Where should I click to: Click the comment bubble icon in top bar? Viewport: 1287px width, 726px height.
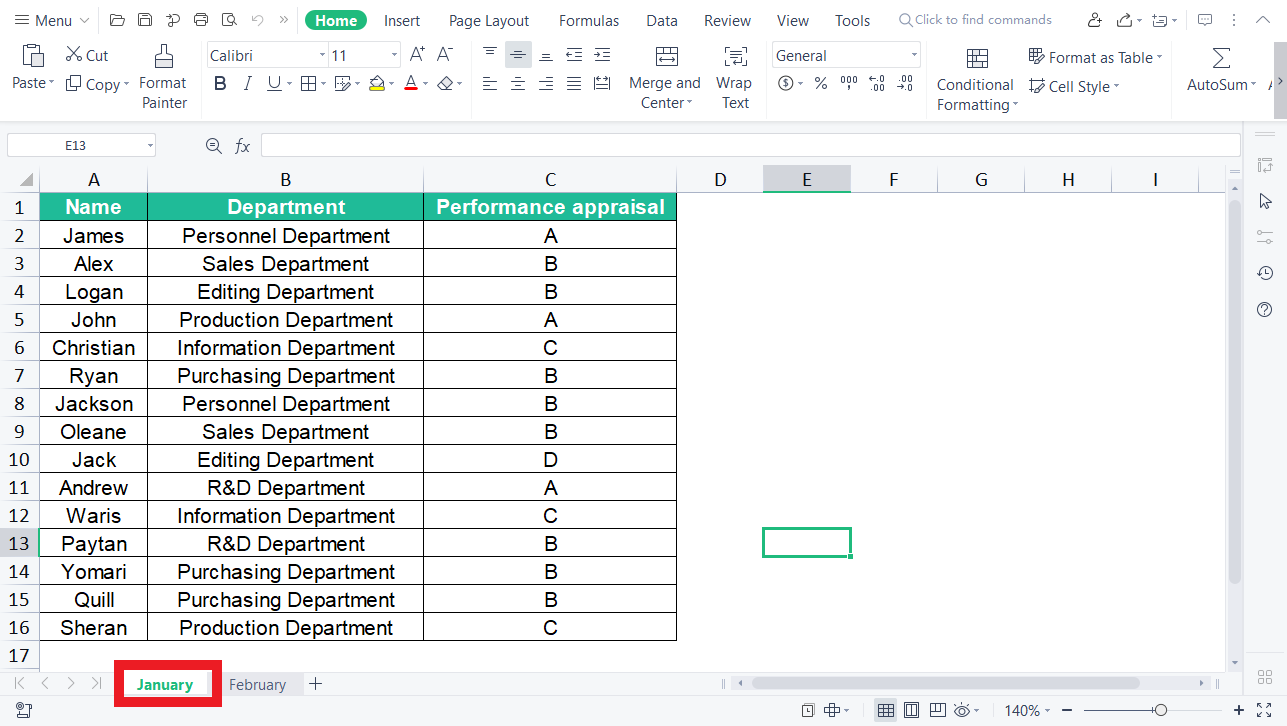tap(1205, 20)
